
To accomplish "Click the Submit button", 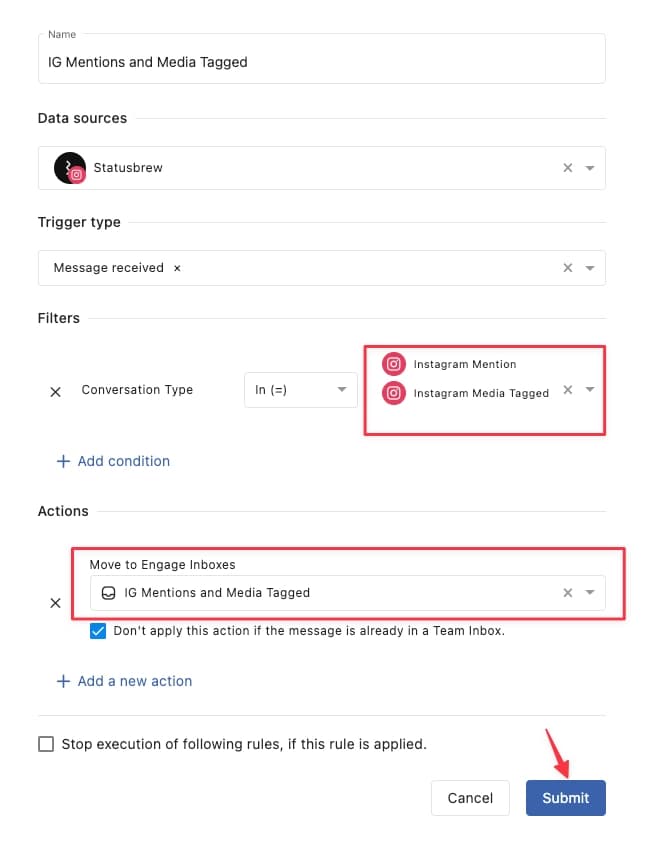I will pos(565,798).
